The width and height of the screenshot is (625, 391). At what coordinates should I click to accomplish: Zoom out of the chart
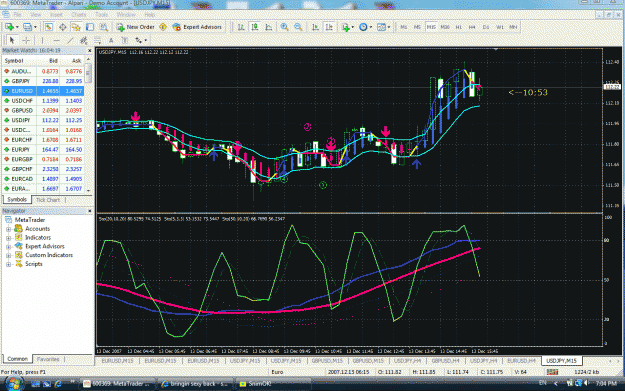[x=298, y=27]
